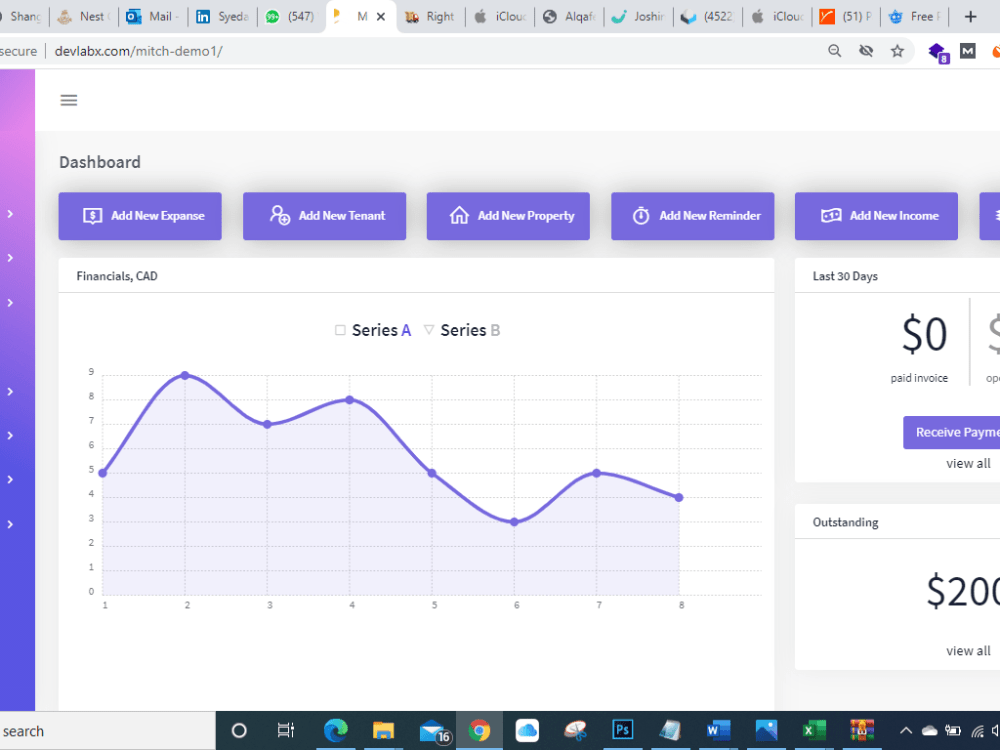Open a new tab with plus button
Screen dimensions: 1000x750
[x=970, y=17]
